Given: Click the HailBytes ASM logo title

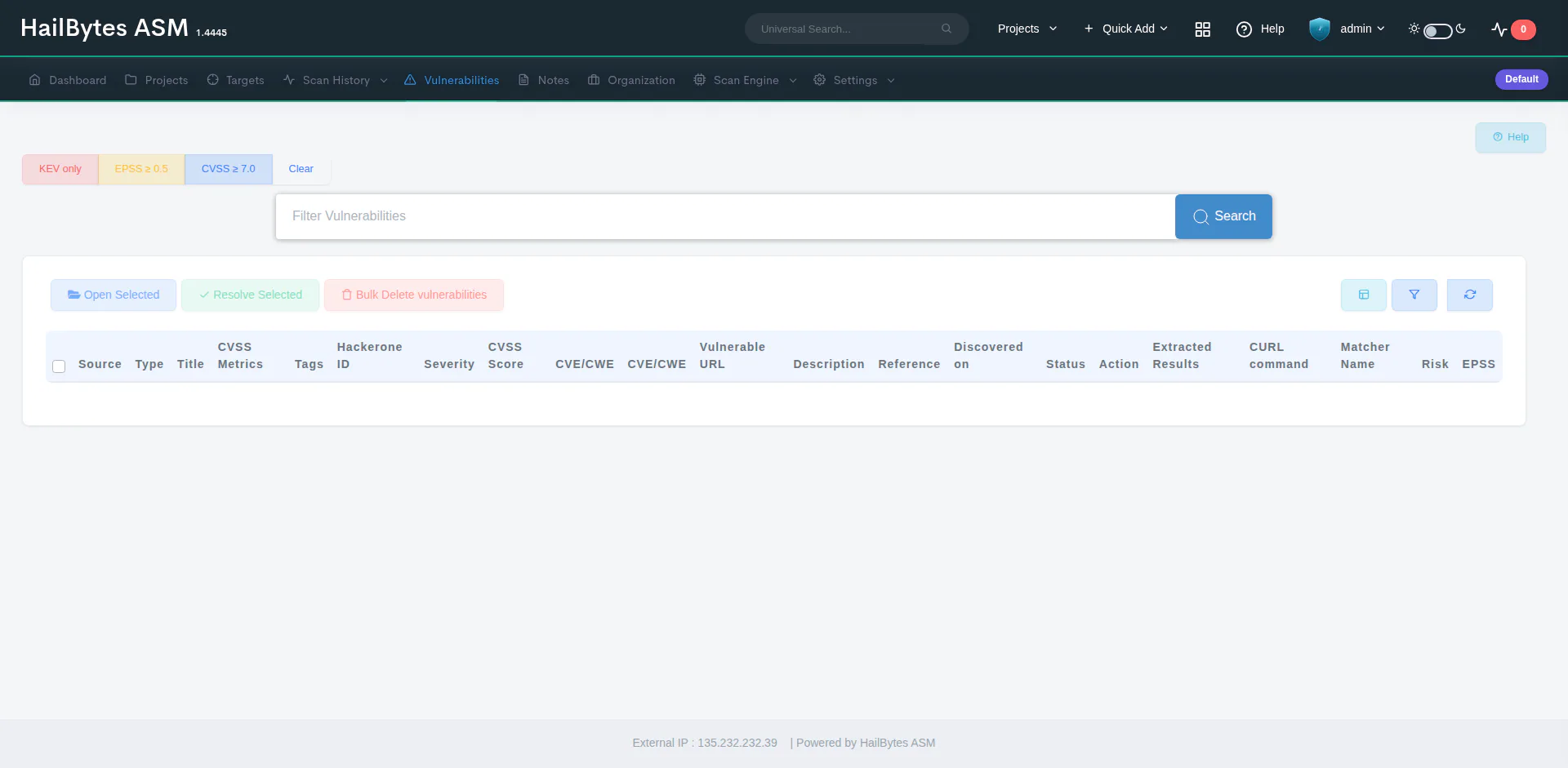Looking at the screenshot, I should [105, 28].
